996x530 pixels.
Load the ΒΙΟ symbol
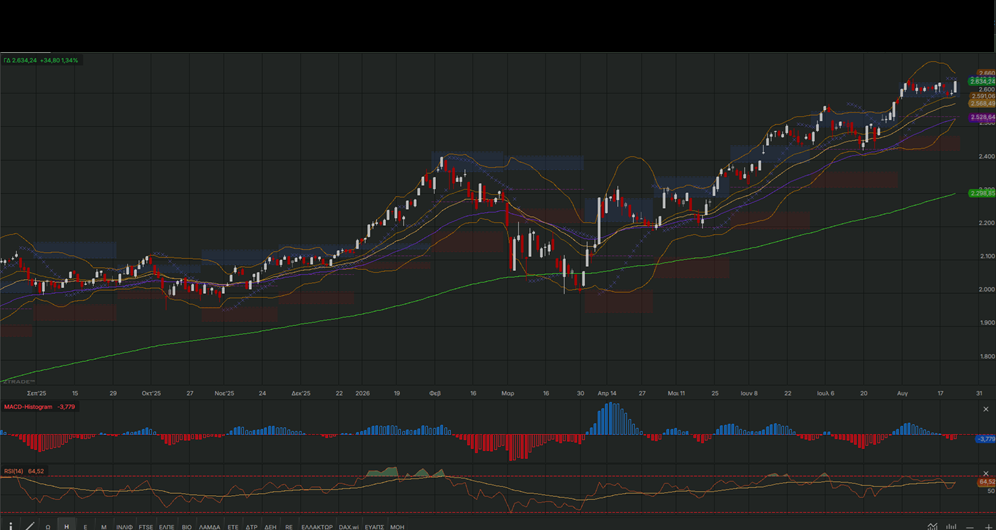[187, 527]
